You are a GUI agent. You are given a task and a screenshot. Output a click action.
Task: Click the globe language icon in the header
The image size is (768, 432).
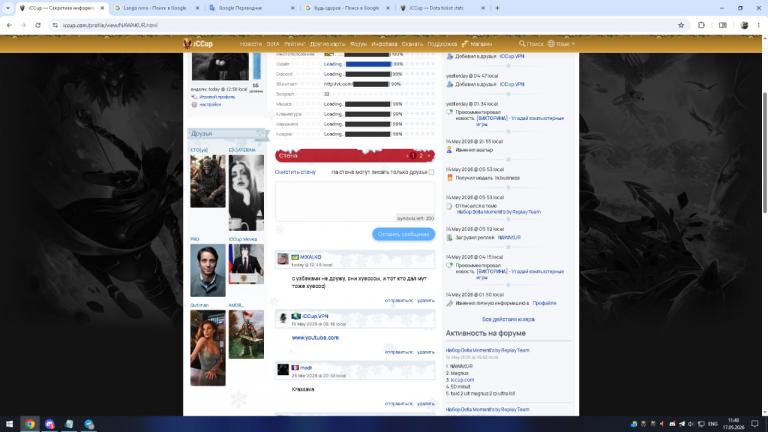(x=551, y=44)
